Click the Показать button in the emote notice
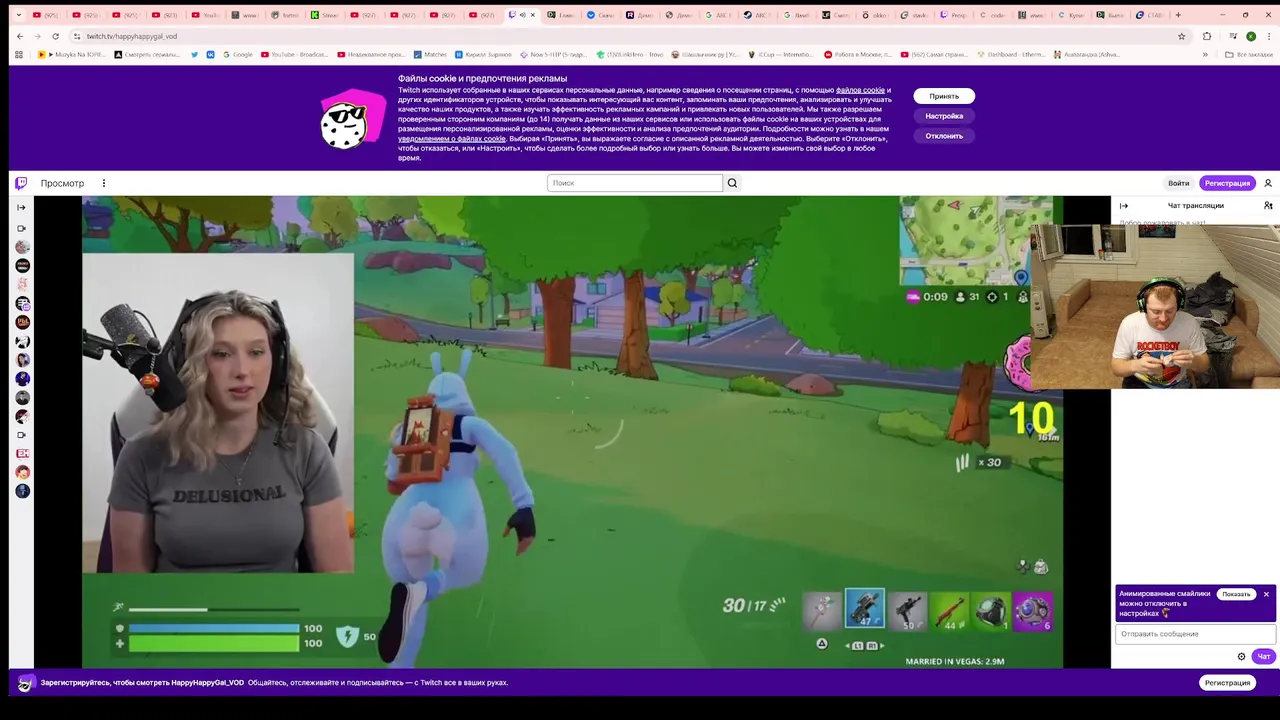1280x720 pixels. tap(1236, 594)
